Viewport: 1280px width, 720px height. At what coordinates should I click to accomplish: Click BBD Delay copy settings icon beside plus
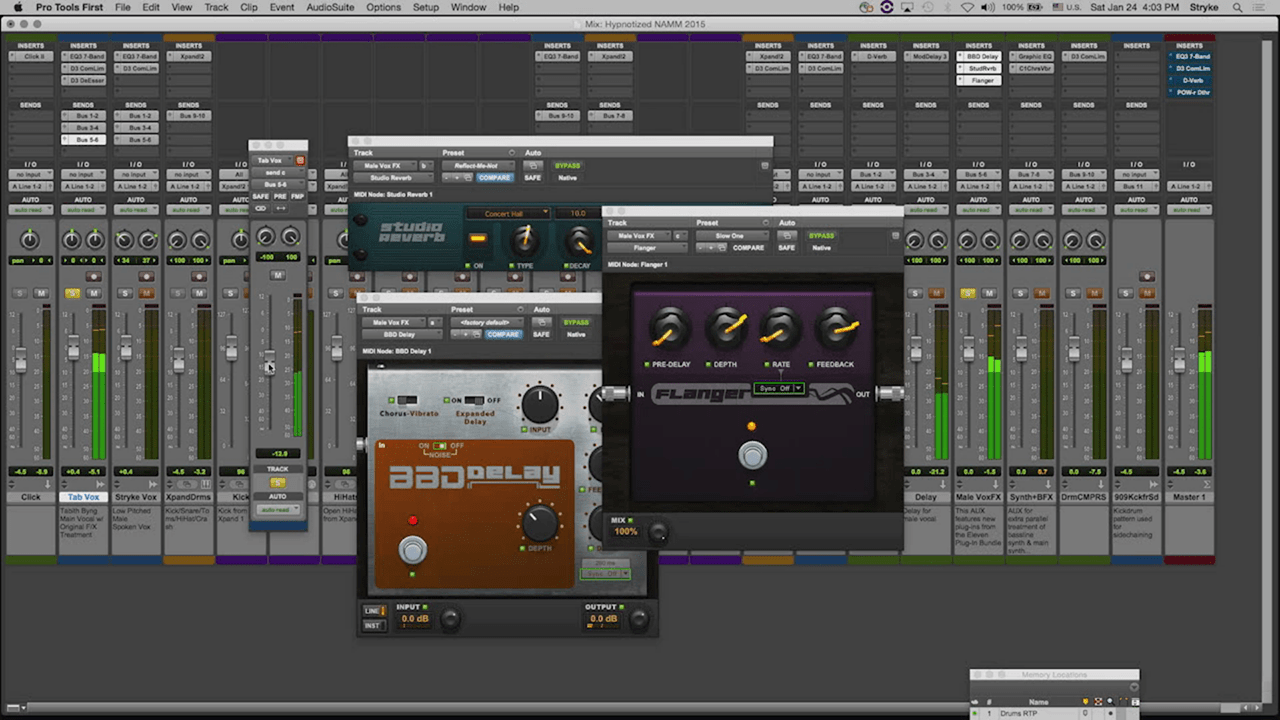(x=475, y=334)
